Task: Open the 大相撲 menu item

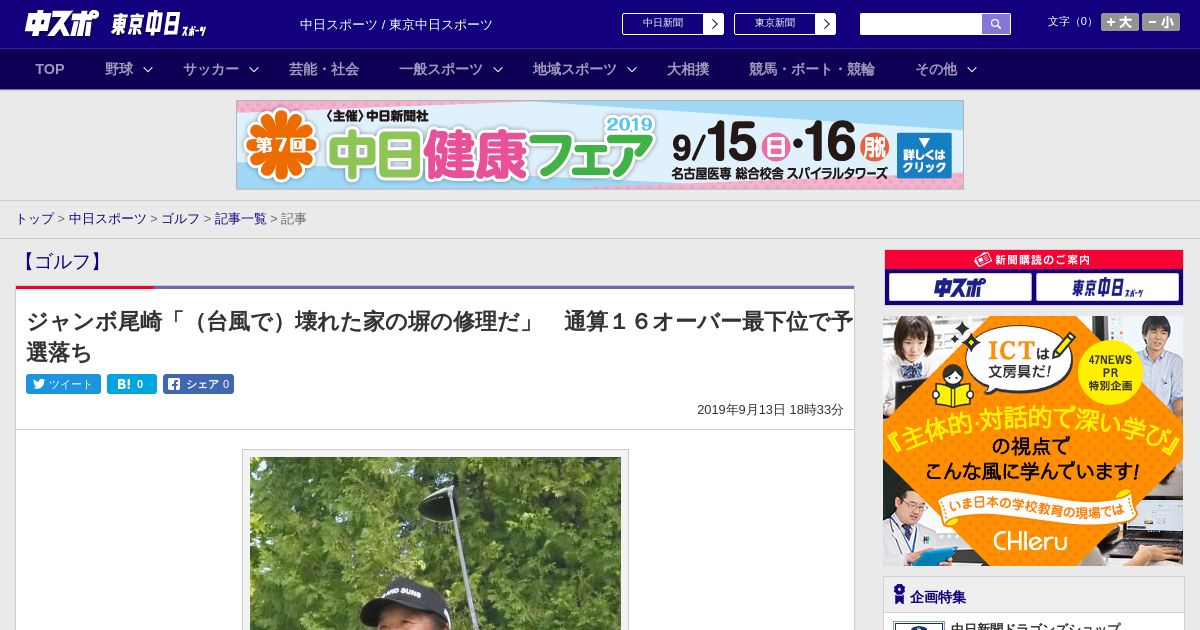Action: point(688,69)
